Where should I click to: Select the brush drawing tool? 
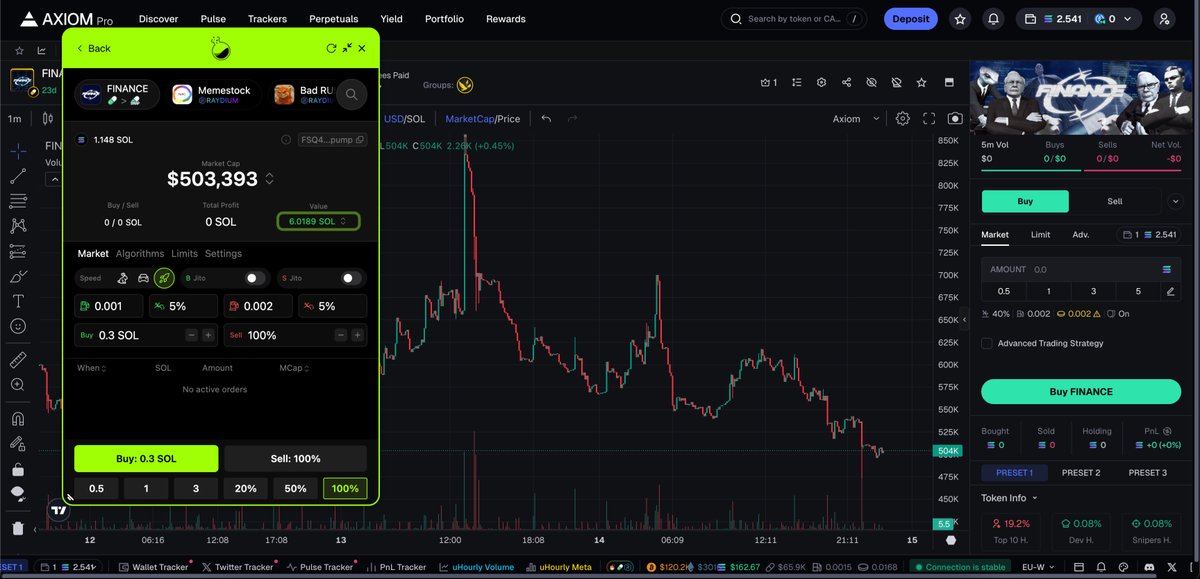pyautogui.click(x=18, y=276)
